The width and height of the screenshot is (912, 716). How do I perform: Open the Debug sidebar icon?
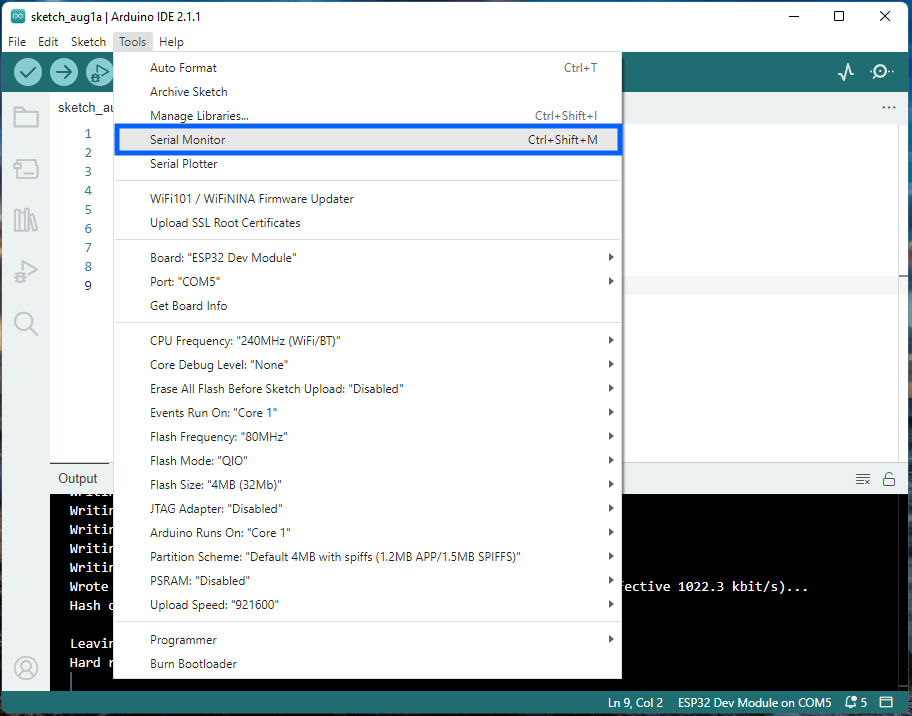pos(26,271)
